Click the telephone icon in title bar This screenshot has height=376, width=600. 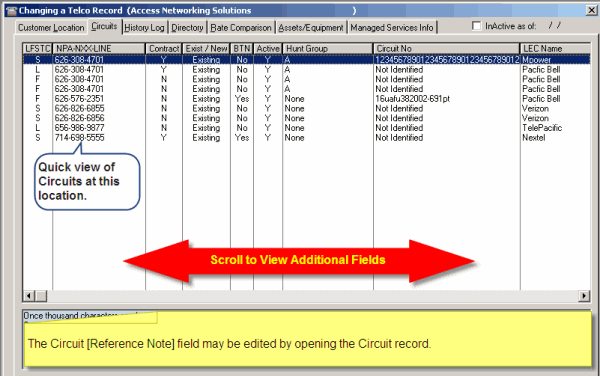point(11,11)
